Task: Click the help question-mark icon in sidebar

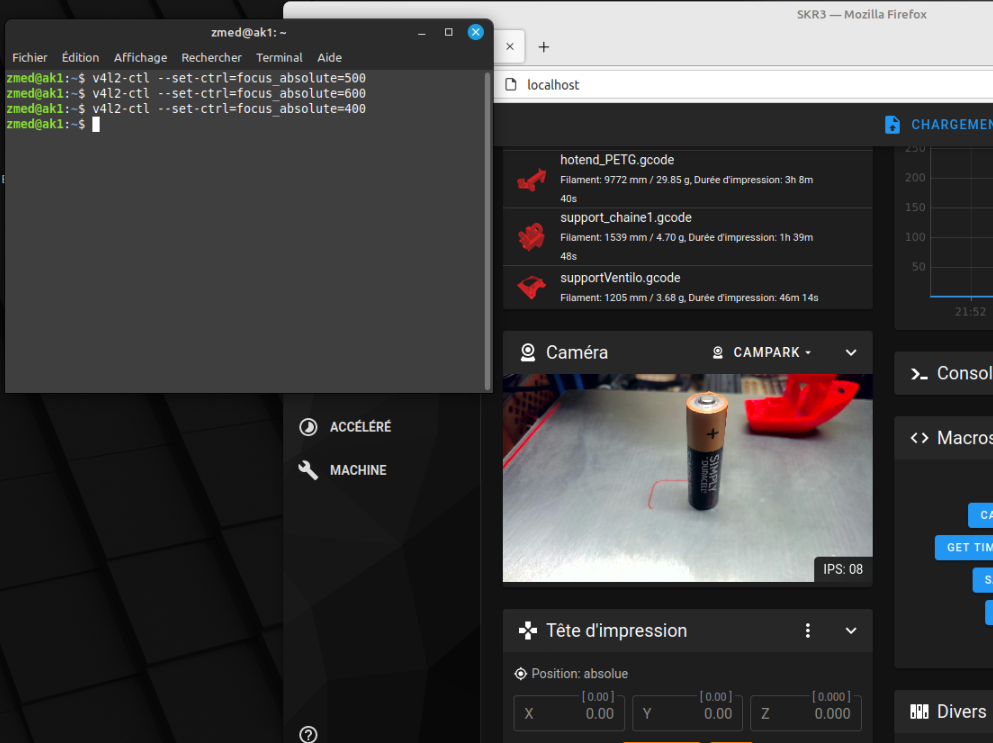Action: click(x=308, y=734)
